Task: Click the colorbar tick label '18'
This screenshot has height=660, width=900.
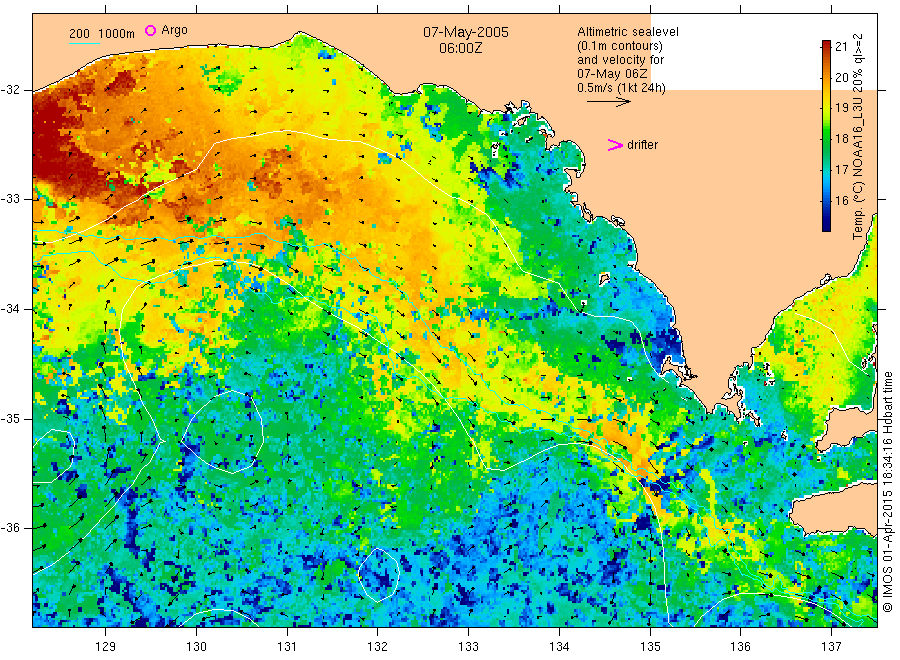Action: coord(841,139)
